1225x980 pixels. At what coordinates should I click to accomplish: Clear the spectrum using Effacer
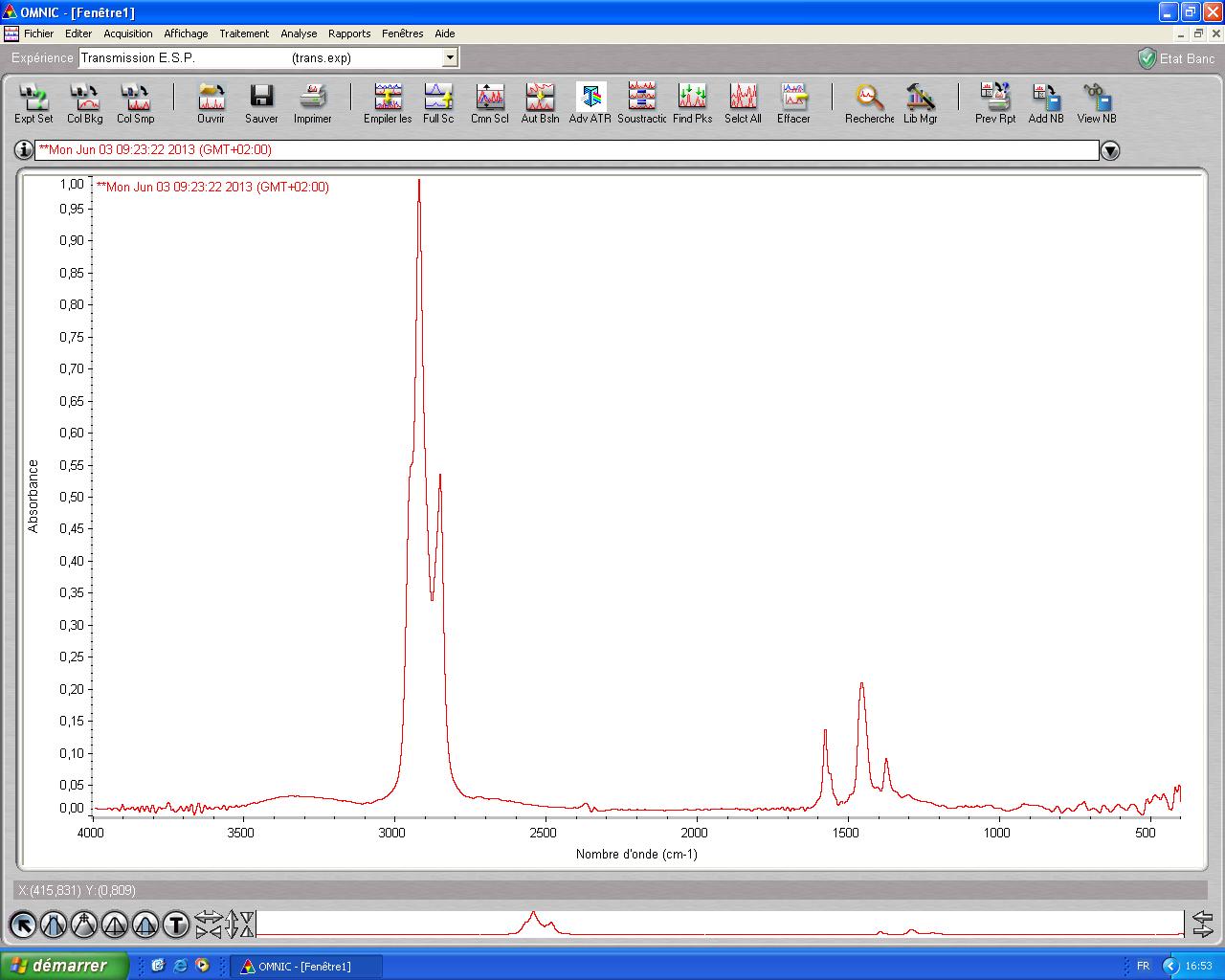pos(793,103)
